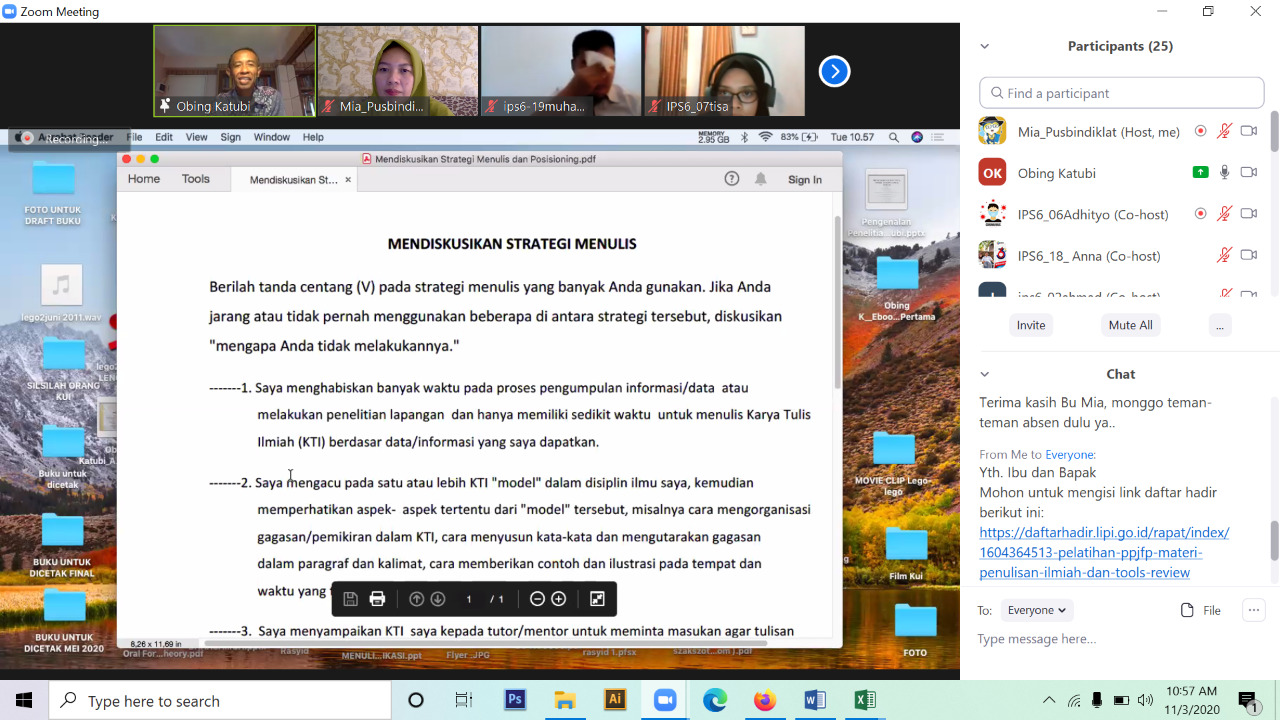Collapse the Participants panel chevron
Image resolution: width=1280 pixels, height=720 pixels.
click(x=985, y=46)
